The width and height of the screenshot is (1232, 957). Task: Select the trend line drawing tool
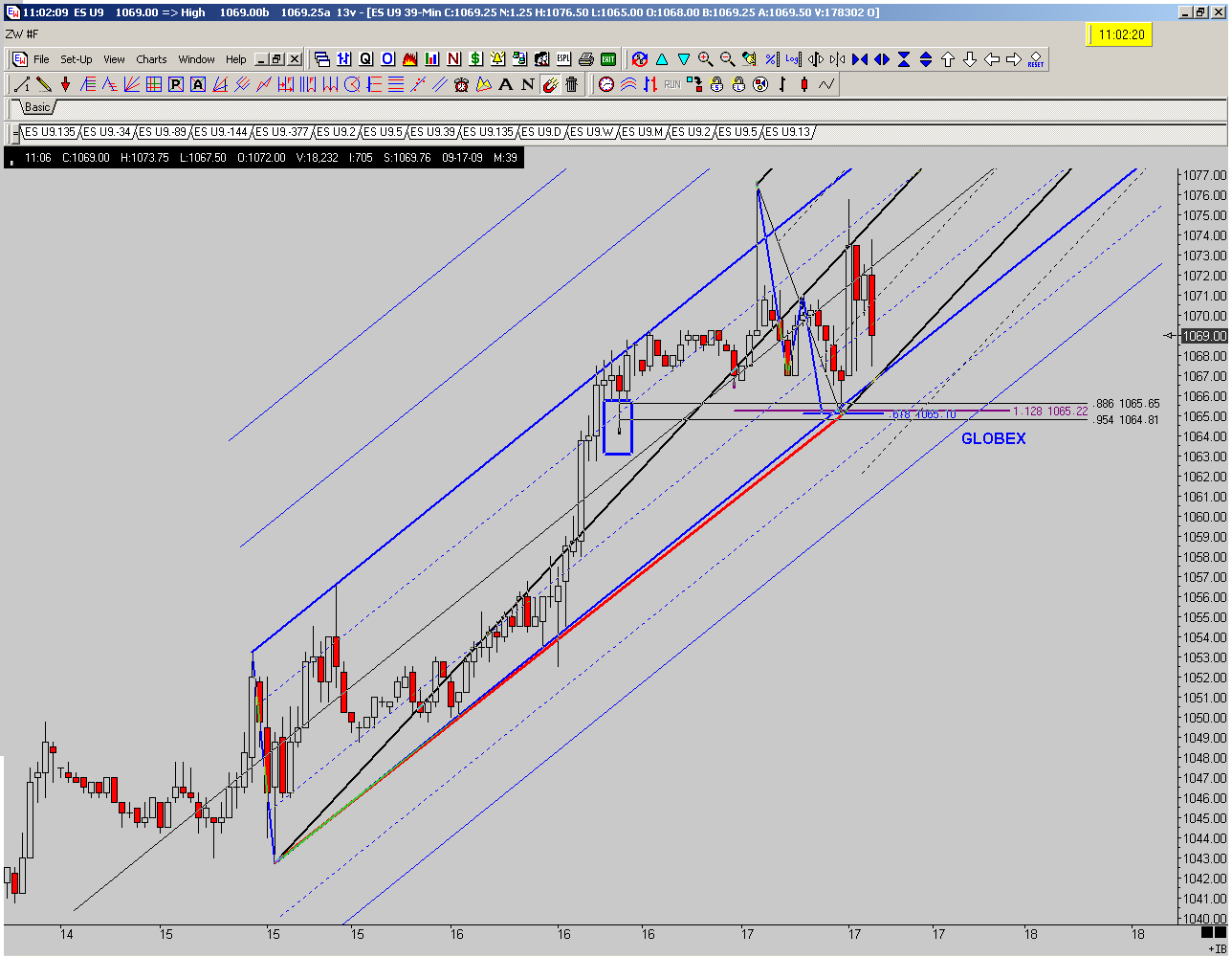(22, 84)
